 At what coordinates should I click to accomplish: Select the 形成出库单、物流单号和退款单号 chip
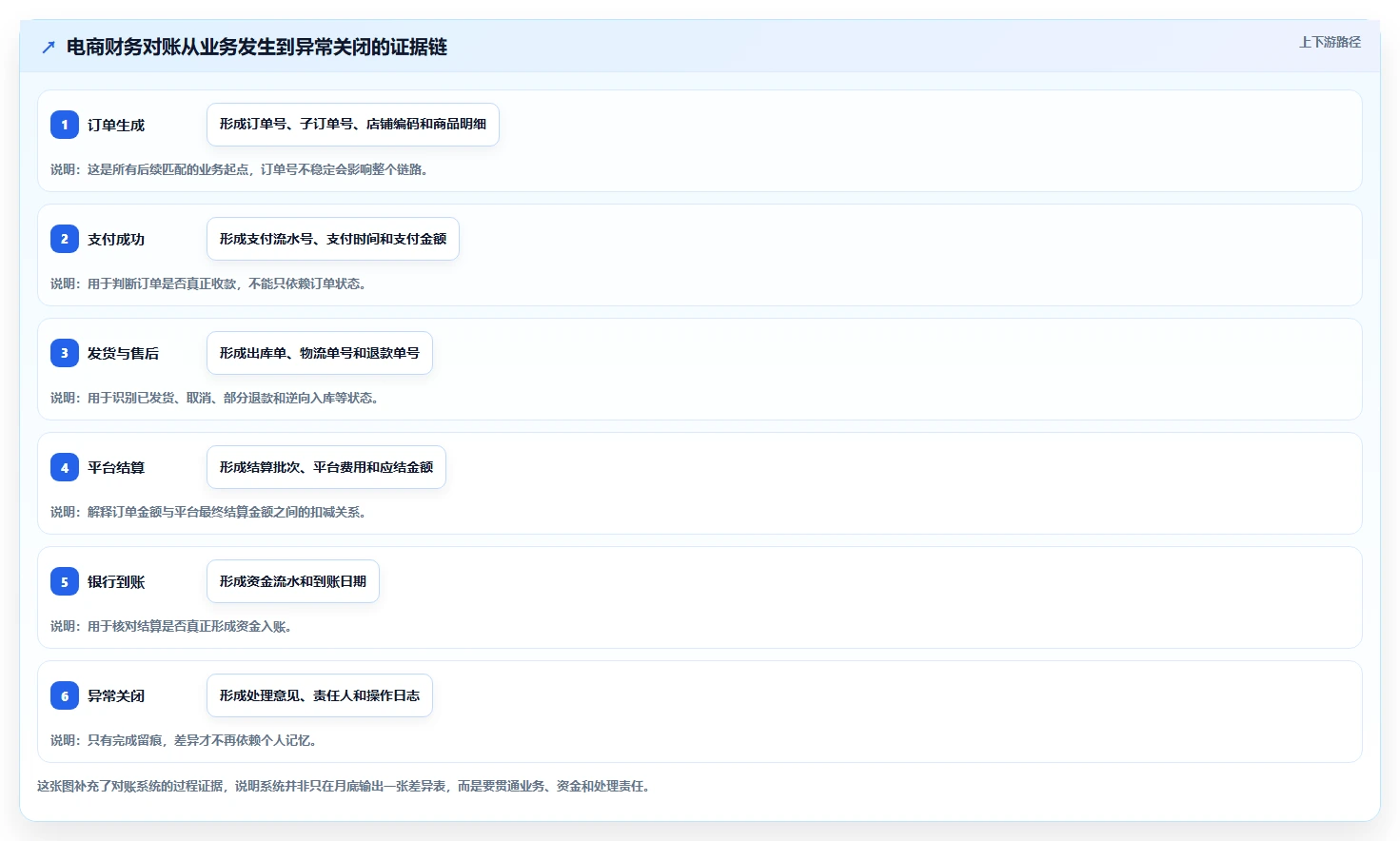pos(320,353)
